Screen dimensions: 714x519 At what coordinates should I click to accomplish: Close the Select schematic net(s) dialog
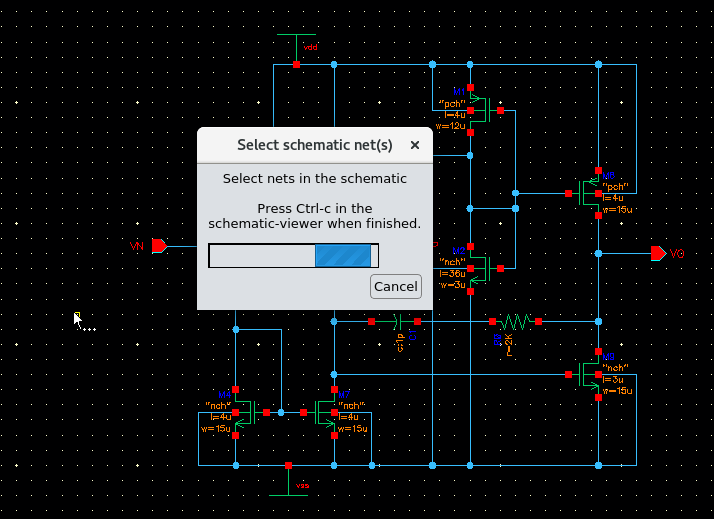(x=414, y=145)
